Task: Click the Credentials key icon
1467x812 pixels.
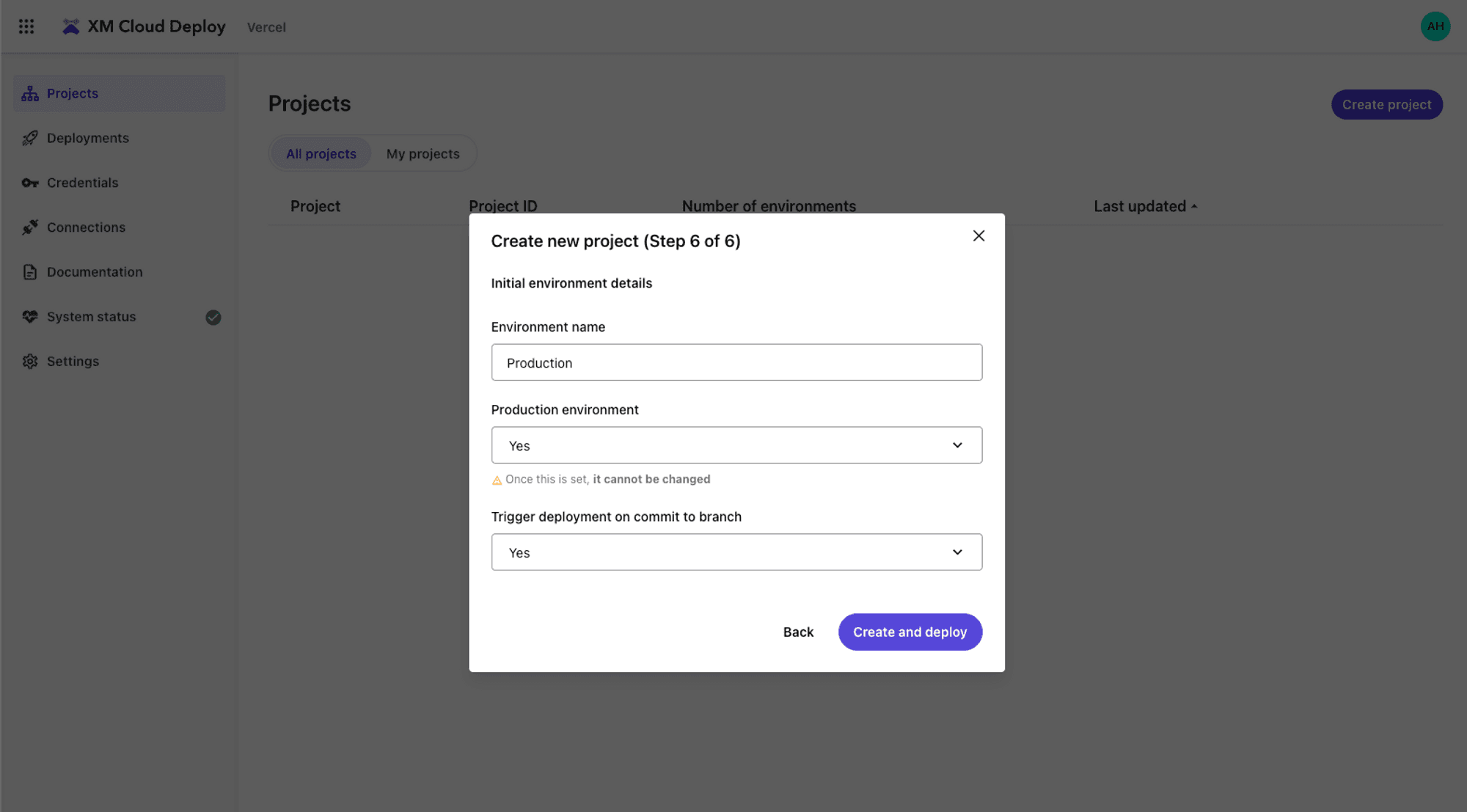Action: coord(30,183)
